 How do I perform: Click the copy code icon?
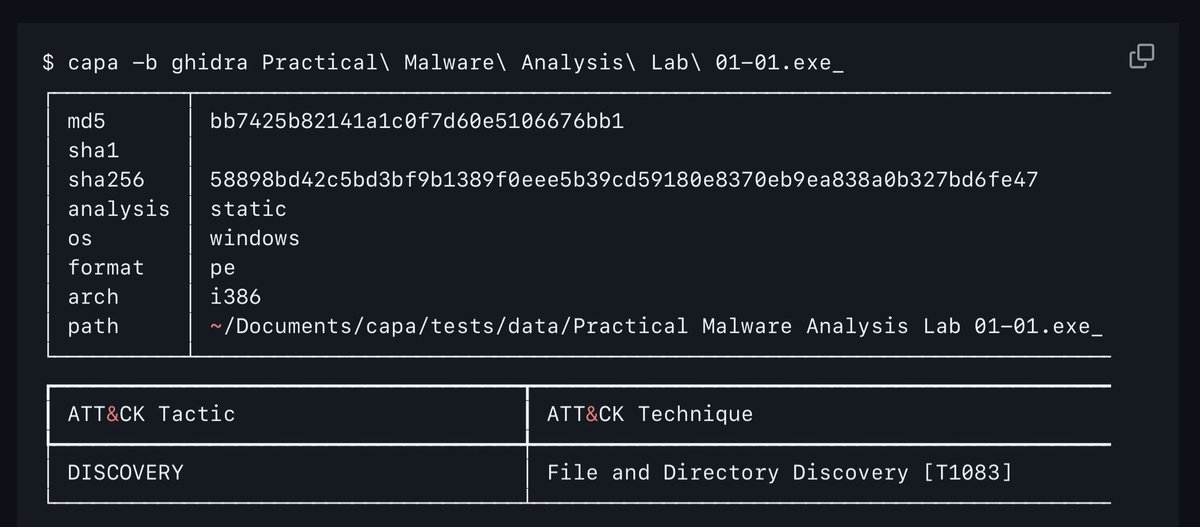click(x=1142, y=57)
